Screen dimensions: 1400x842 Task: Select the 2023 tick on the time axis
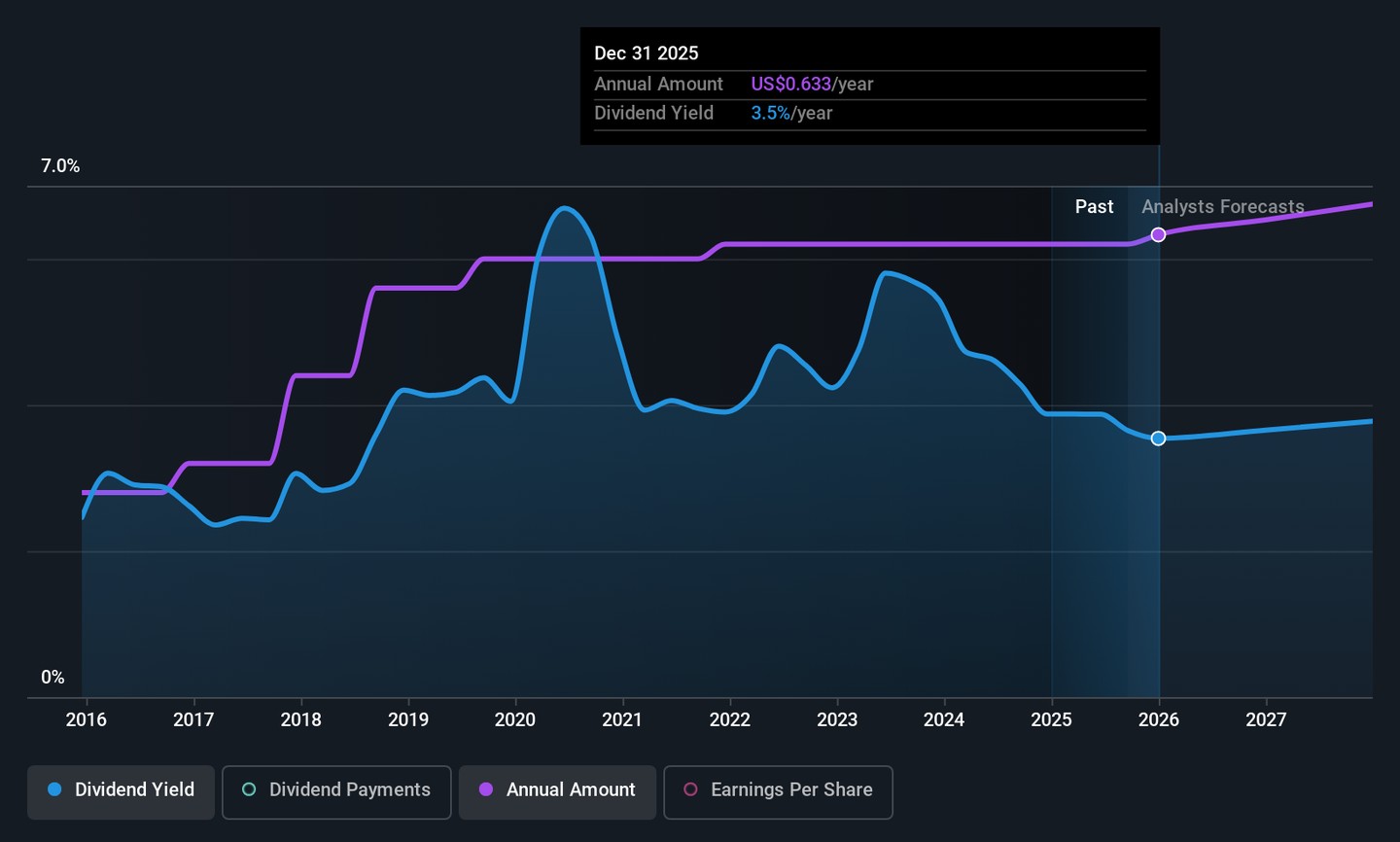[x=837, y=719]
